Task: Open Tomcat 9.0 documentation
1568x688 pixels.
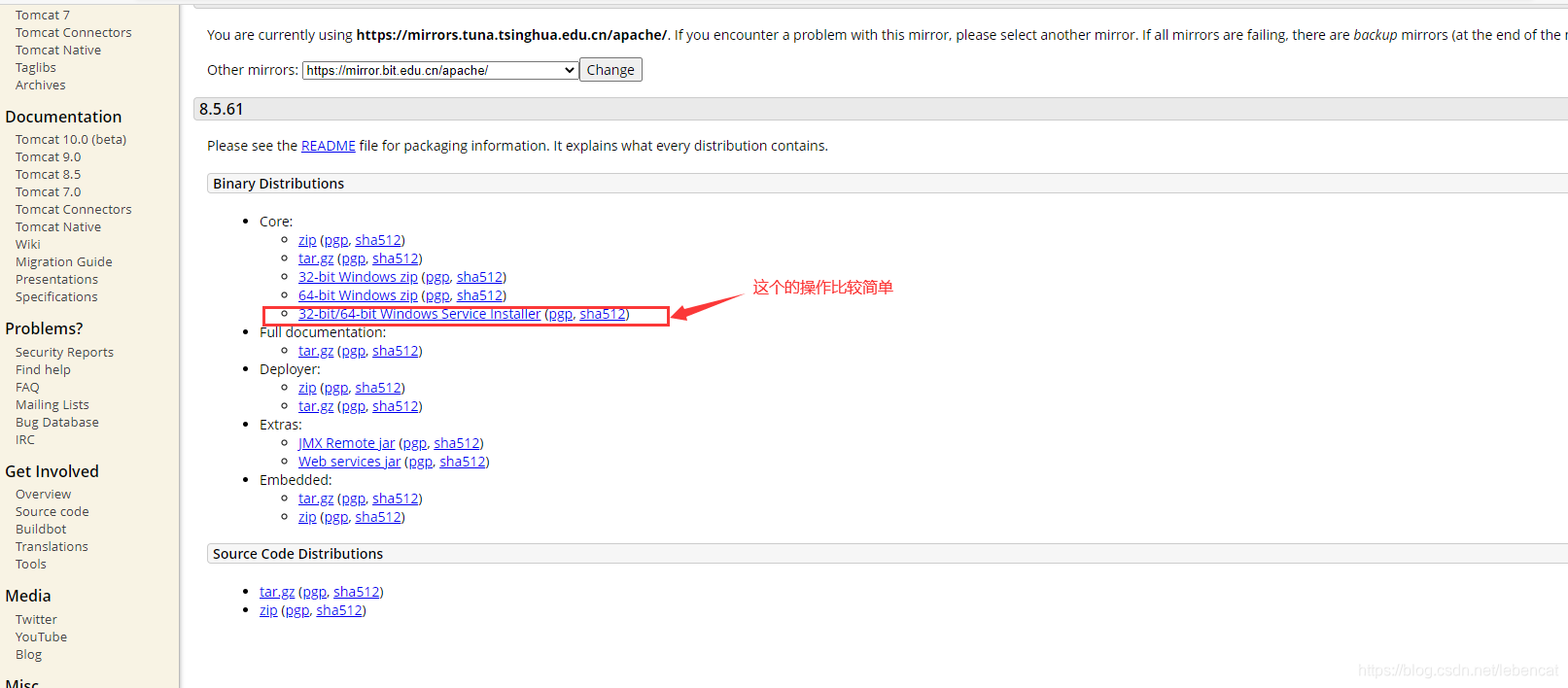Action: tap(49, 157)
